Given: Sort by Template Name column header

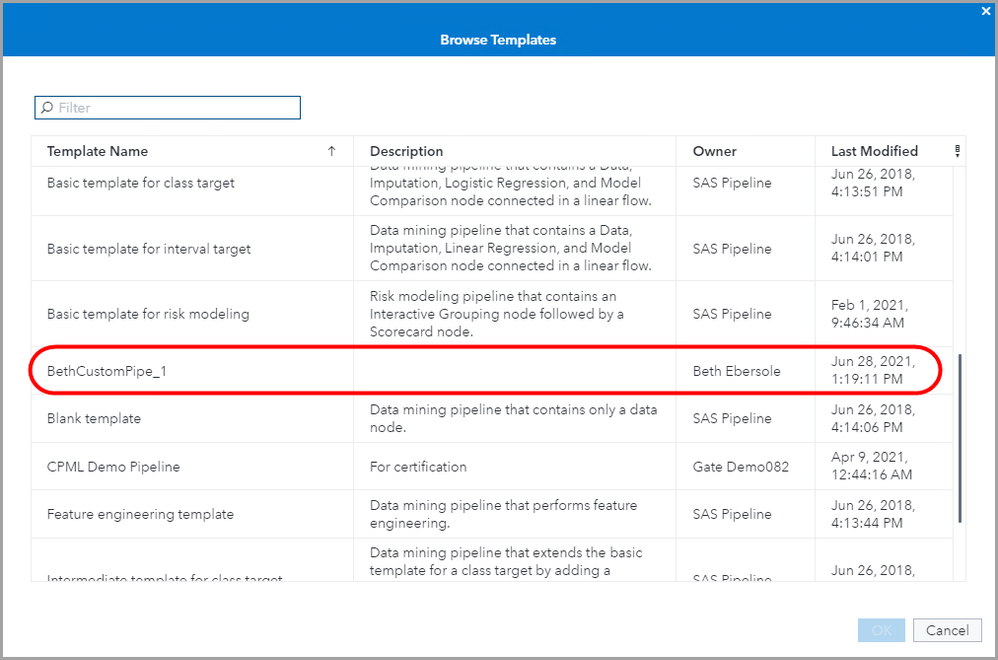Looking at the screenshot, I should tap(97, 152).
